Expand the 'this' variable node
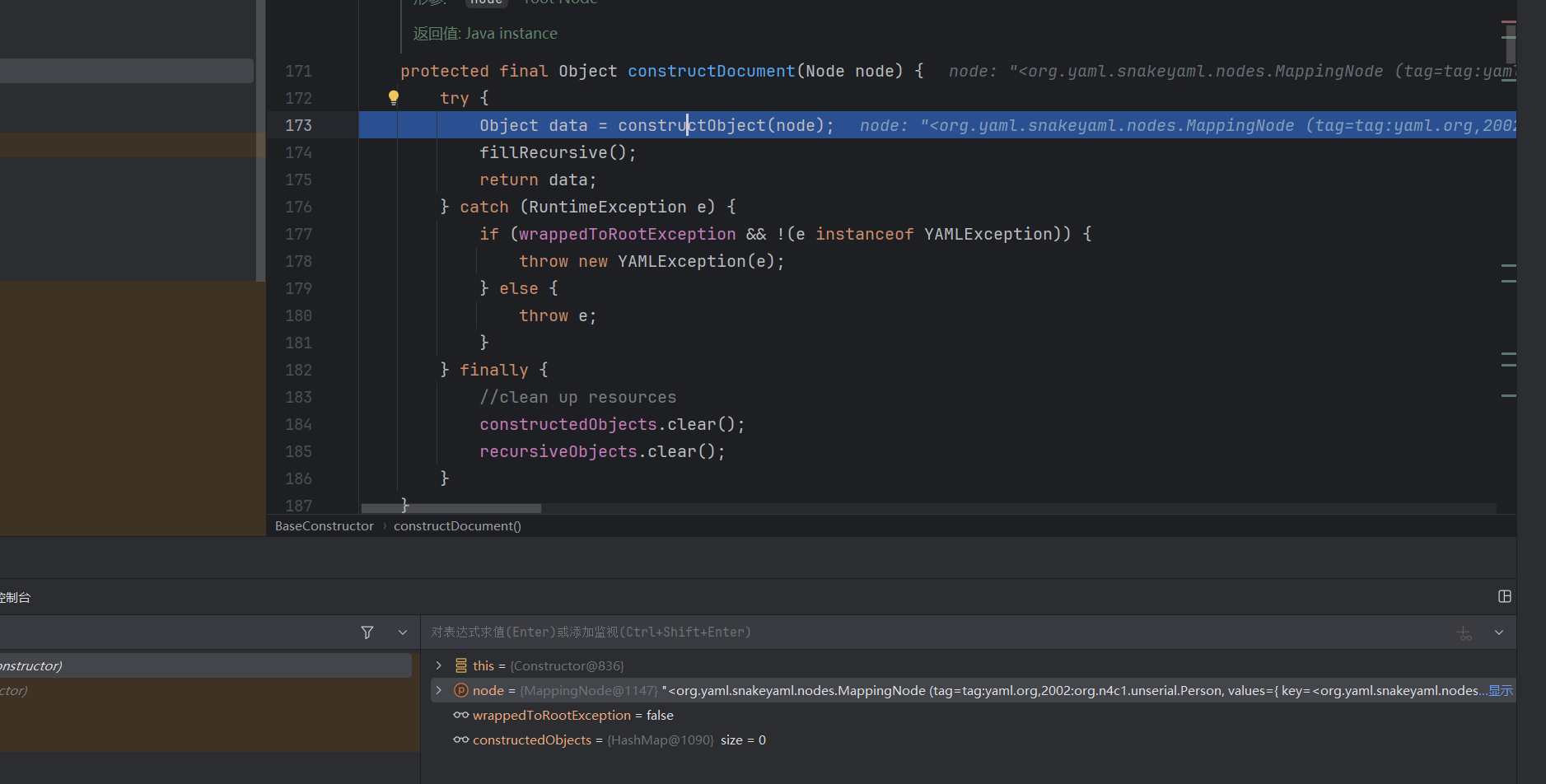This screenshot has width=1546, height=784. 439,665
